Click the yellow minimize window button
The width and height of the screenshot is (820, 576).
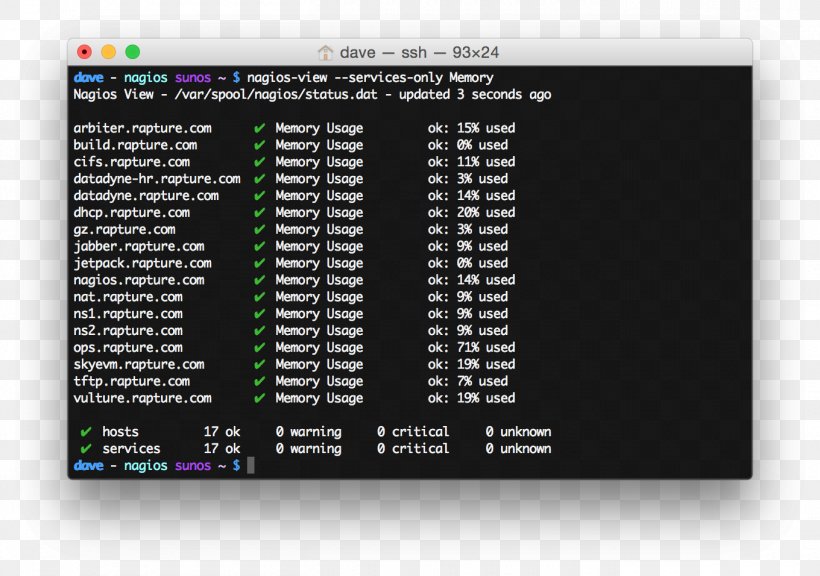tap(108, 52)
